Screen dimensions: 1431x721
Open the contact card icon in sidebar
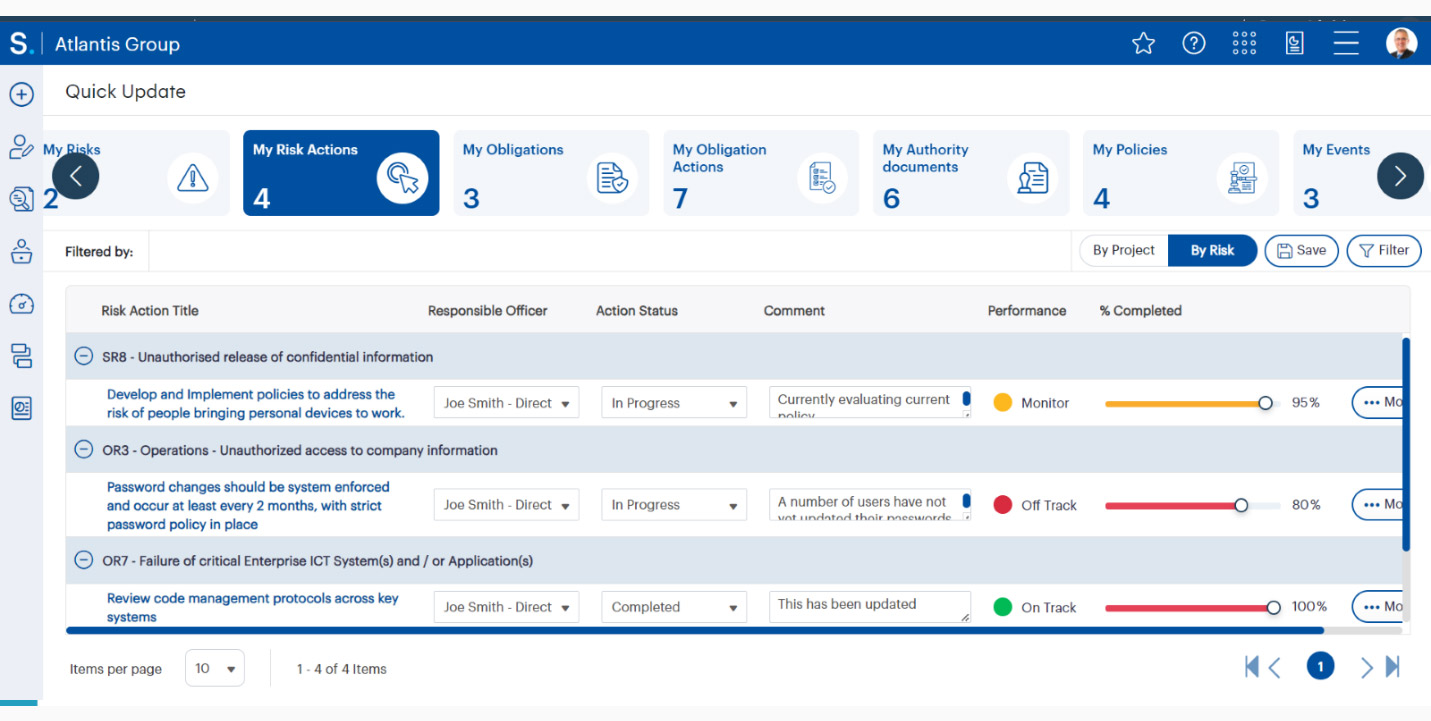22,408
